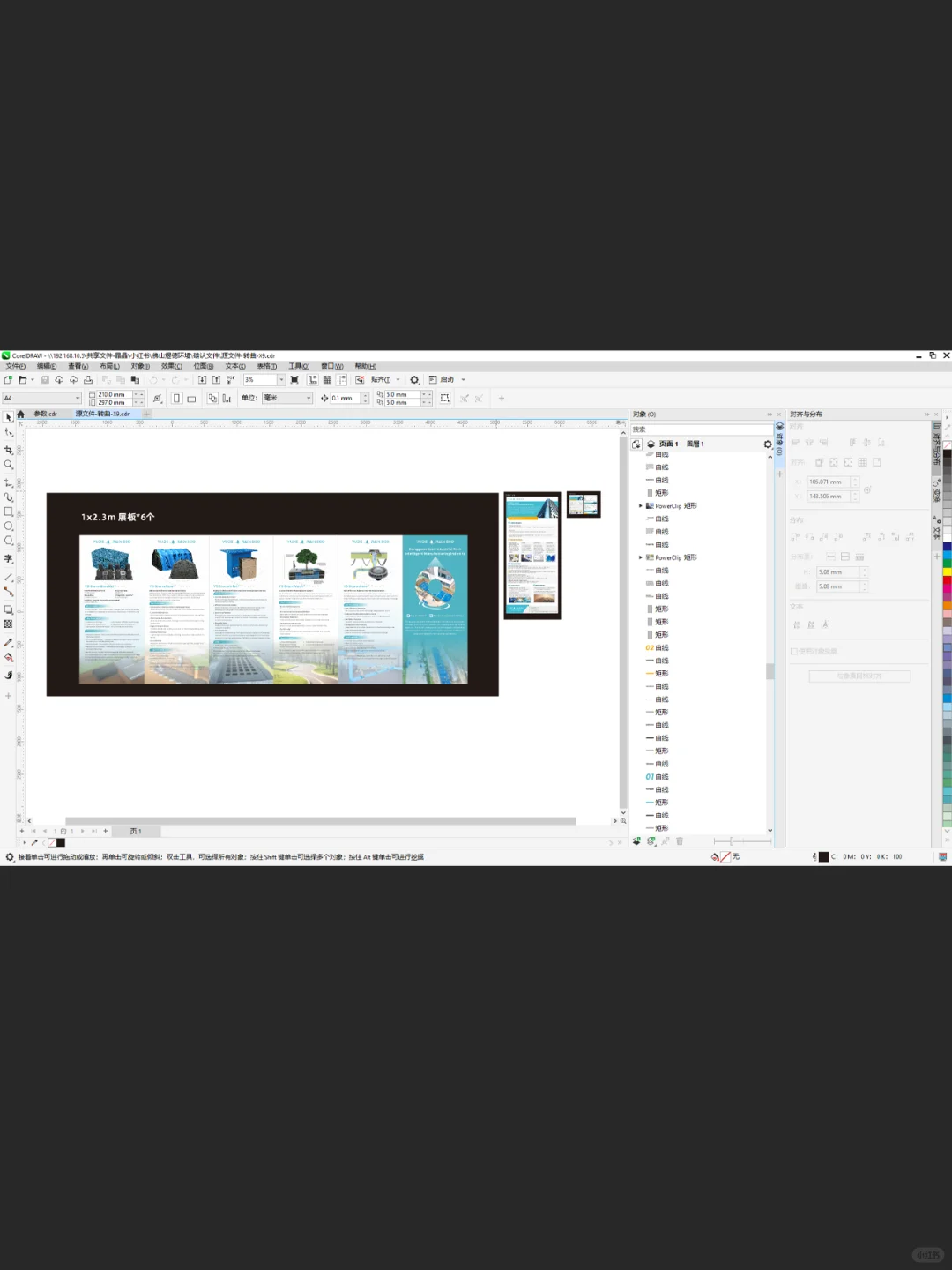Select the Parallel Dimension line tool

pyautogui.click(x=9, y=577)
